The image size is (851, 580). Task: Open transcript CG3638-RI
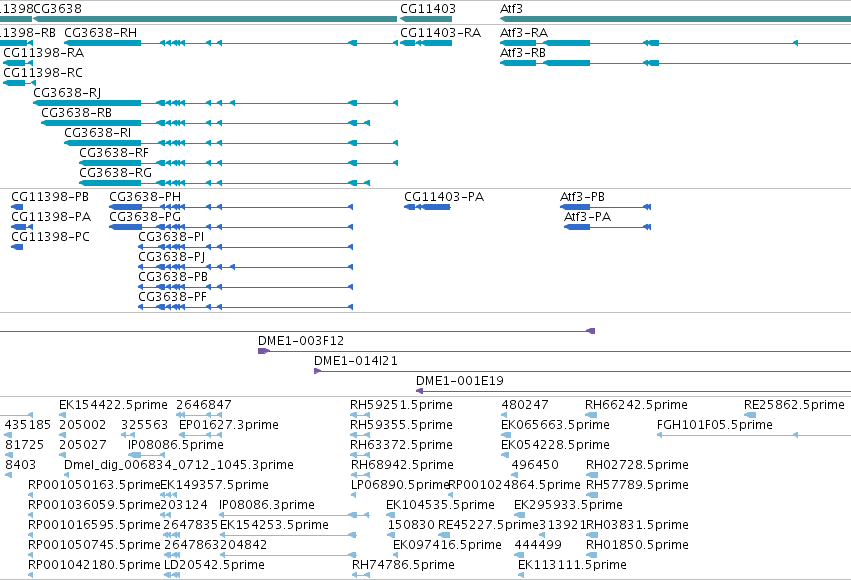coord(98,133)
